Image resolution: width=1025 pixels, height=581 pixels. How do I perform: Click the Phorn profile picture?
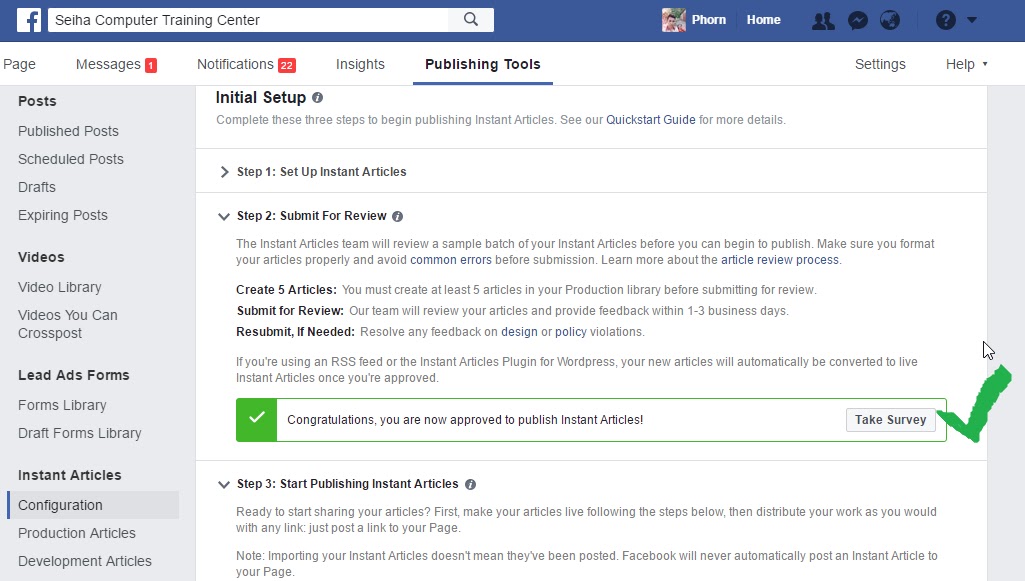coord(673,20)
